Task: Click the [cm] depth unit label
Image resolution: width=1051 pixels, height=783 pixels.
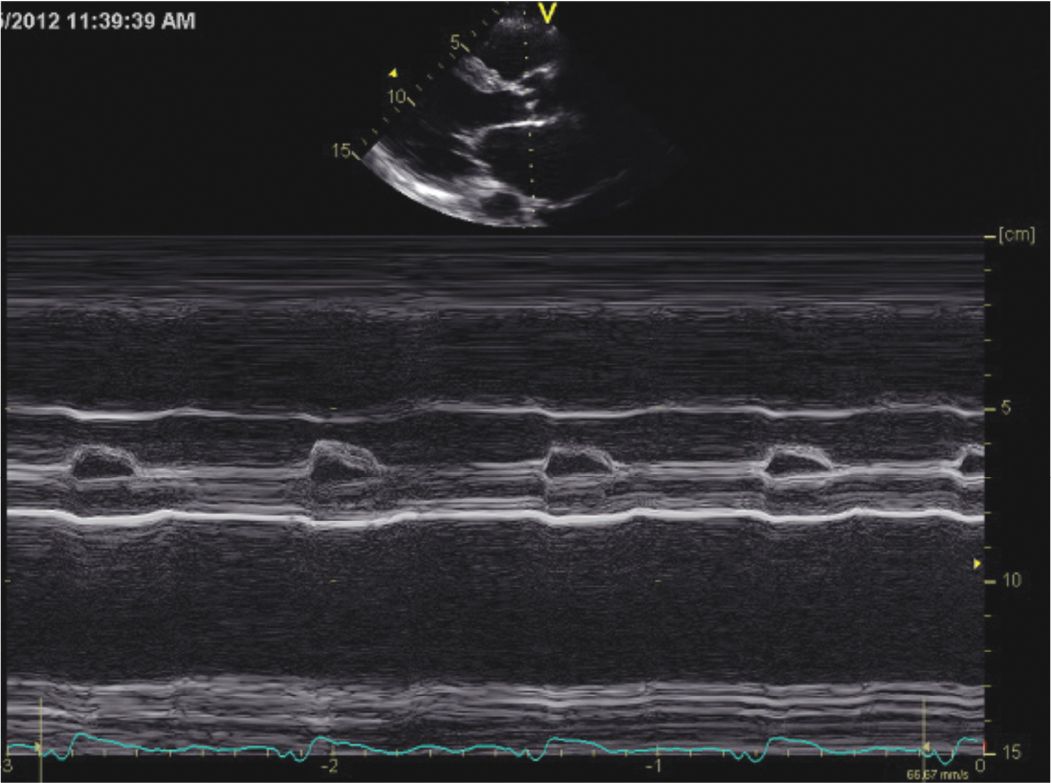Action: click(1017, 236)
